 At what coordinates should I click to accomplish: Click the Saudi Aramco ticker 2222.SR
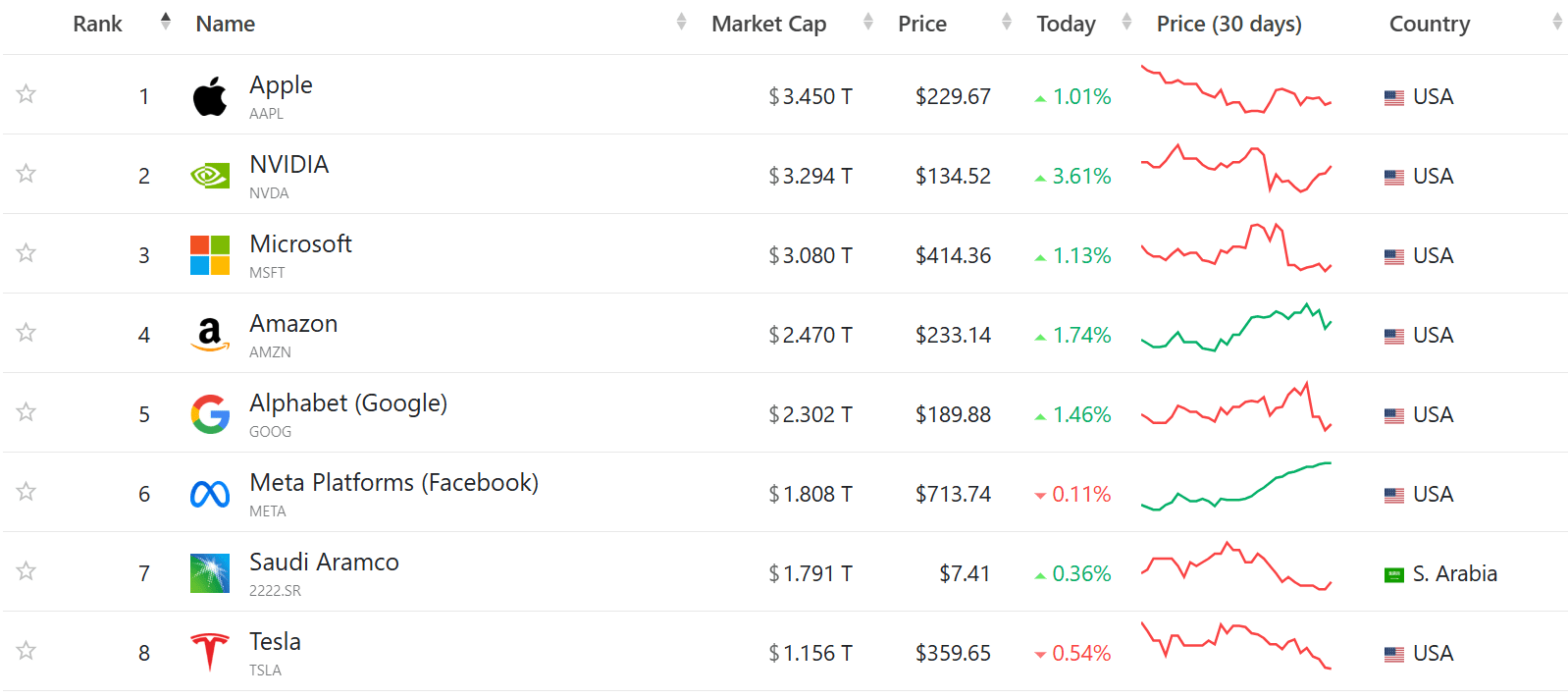coord(274,590)
